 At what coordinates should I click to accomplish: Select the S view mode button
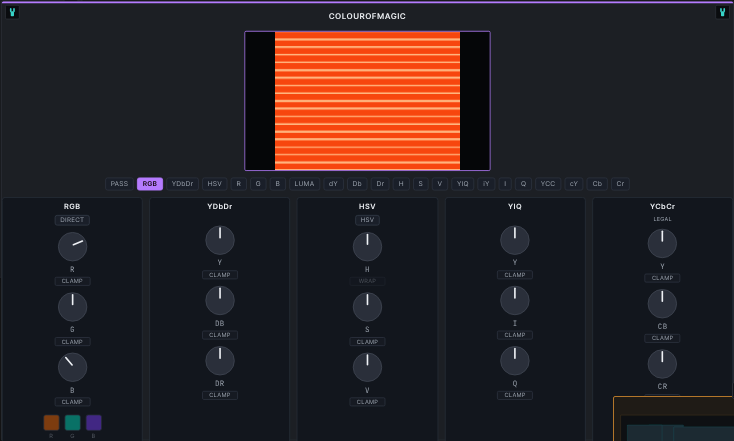pos(420,184)
